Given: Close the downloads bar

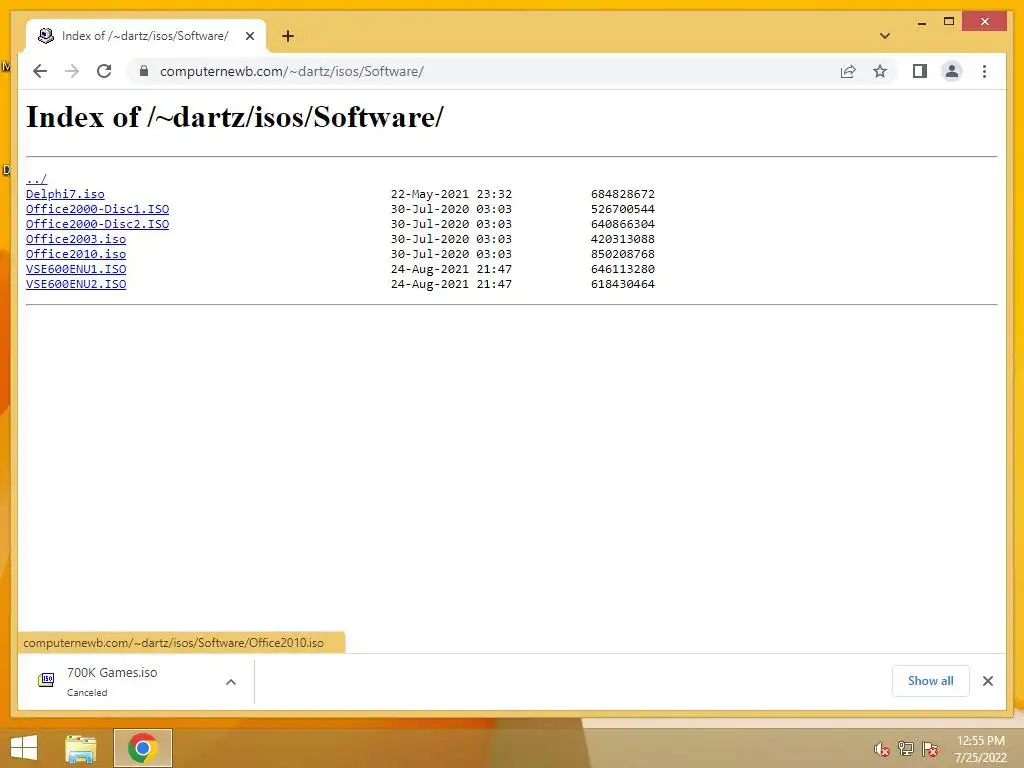Looking at the screenshot, I should point(987,681).
